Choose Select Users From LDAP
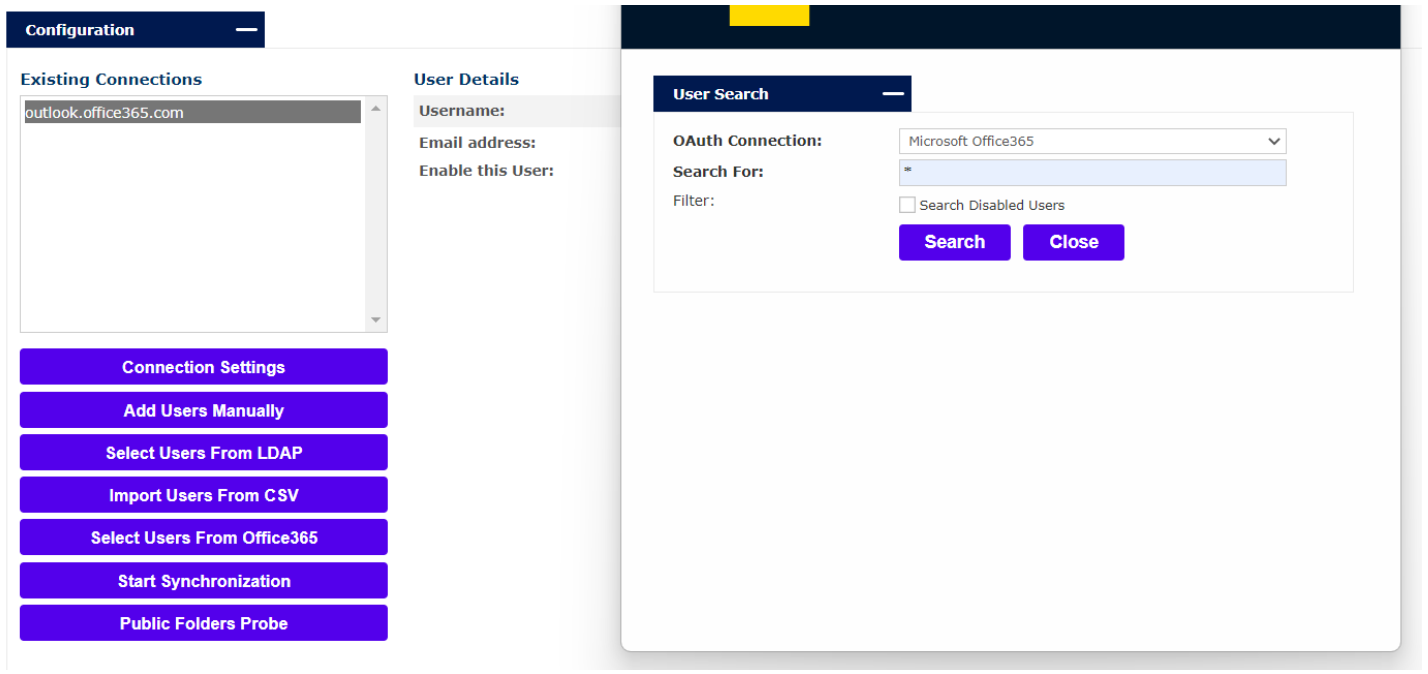Screen dimensions: 1428x674 203,453
